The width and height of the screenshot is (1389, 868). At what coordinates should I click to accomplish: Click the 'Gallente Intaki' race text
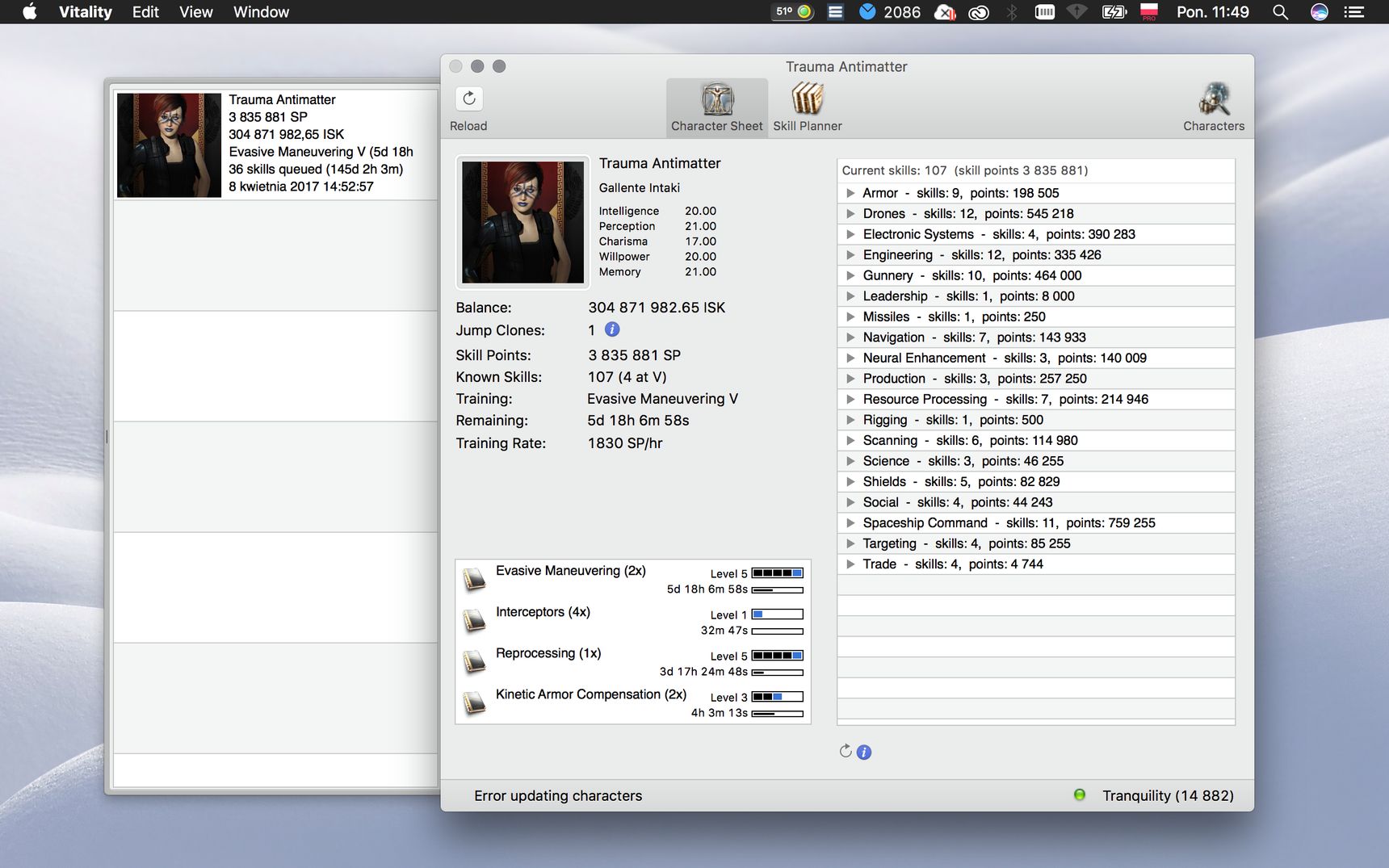(640, 188)
